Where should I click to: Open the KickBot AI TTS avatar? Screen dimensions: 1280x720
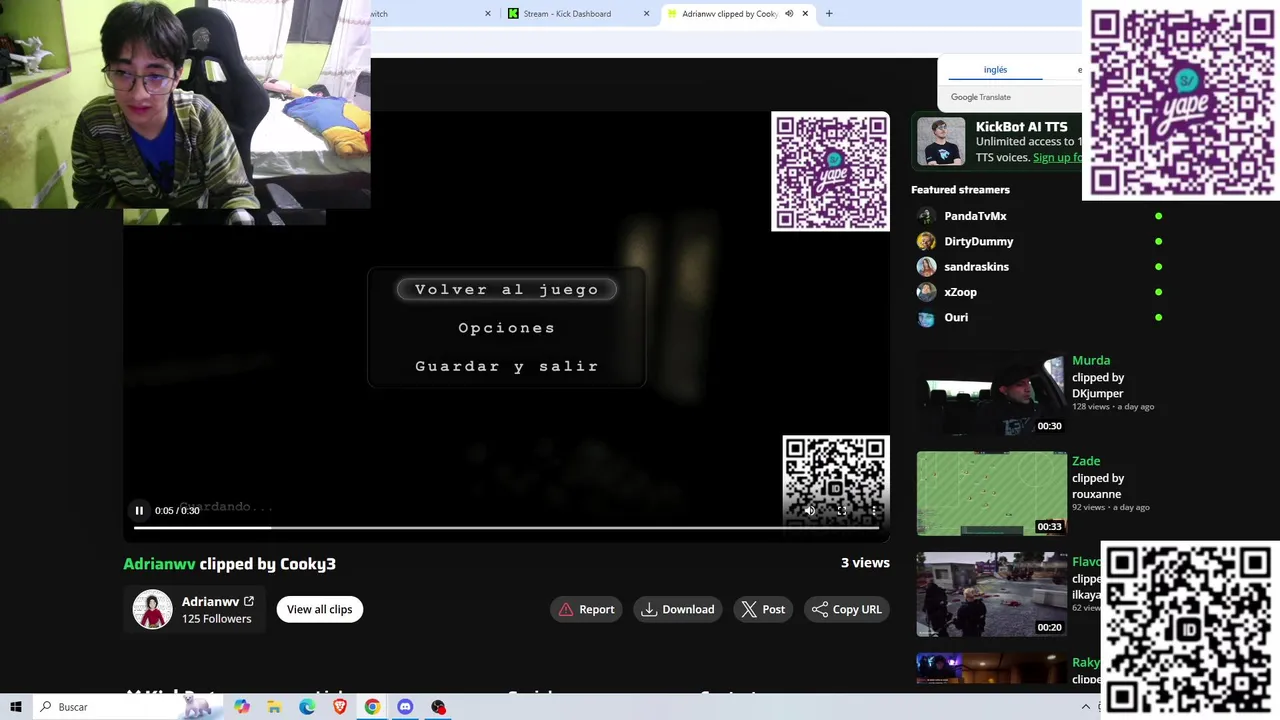(941, 141)
